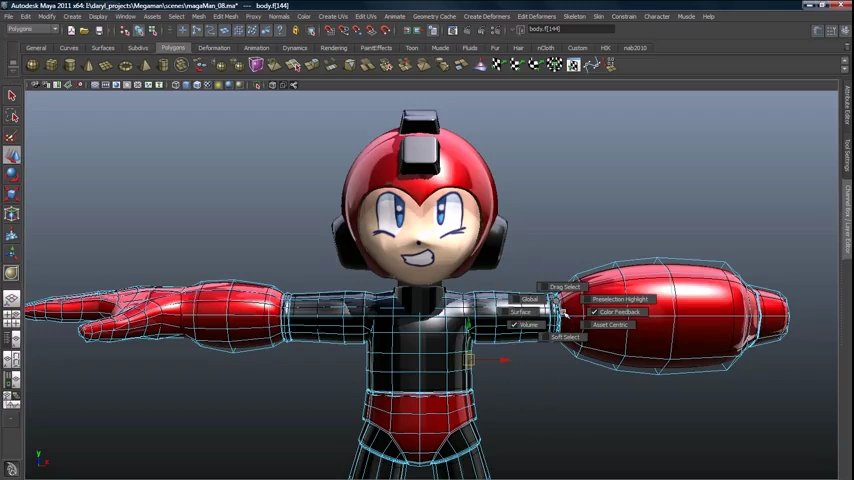This screenshot has height=480, width=854.
Task: Enable Snap to Grids icon
Action: pyautogui.click(x=330, y=31)
